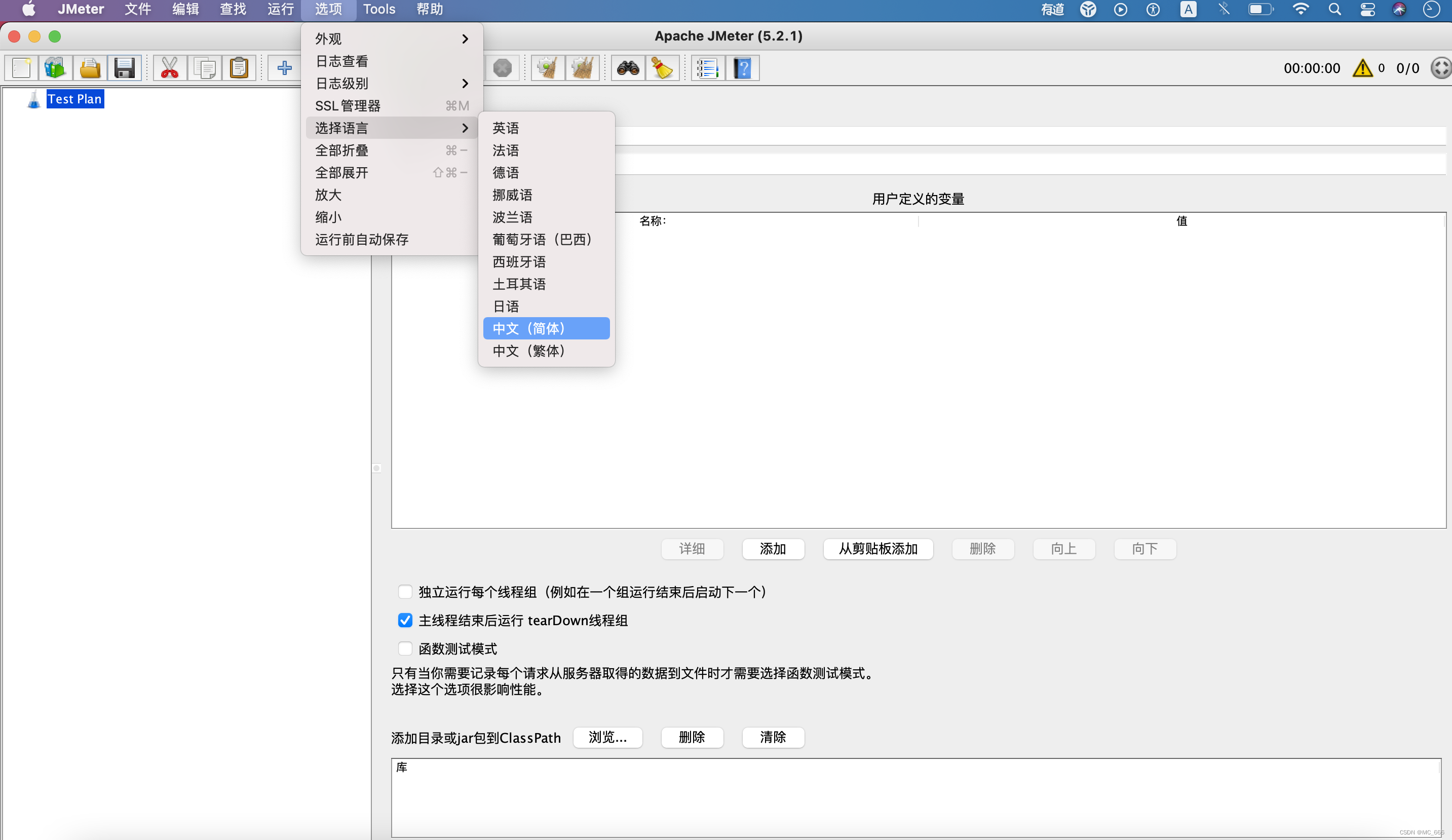Click the remote engines status icon at toolbar end

pos(1440,68)
